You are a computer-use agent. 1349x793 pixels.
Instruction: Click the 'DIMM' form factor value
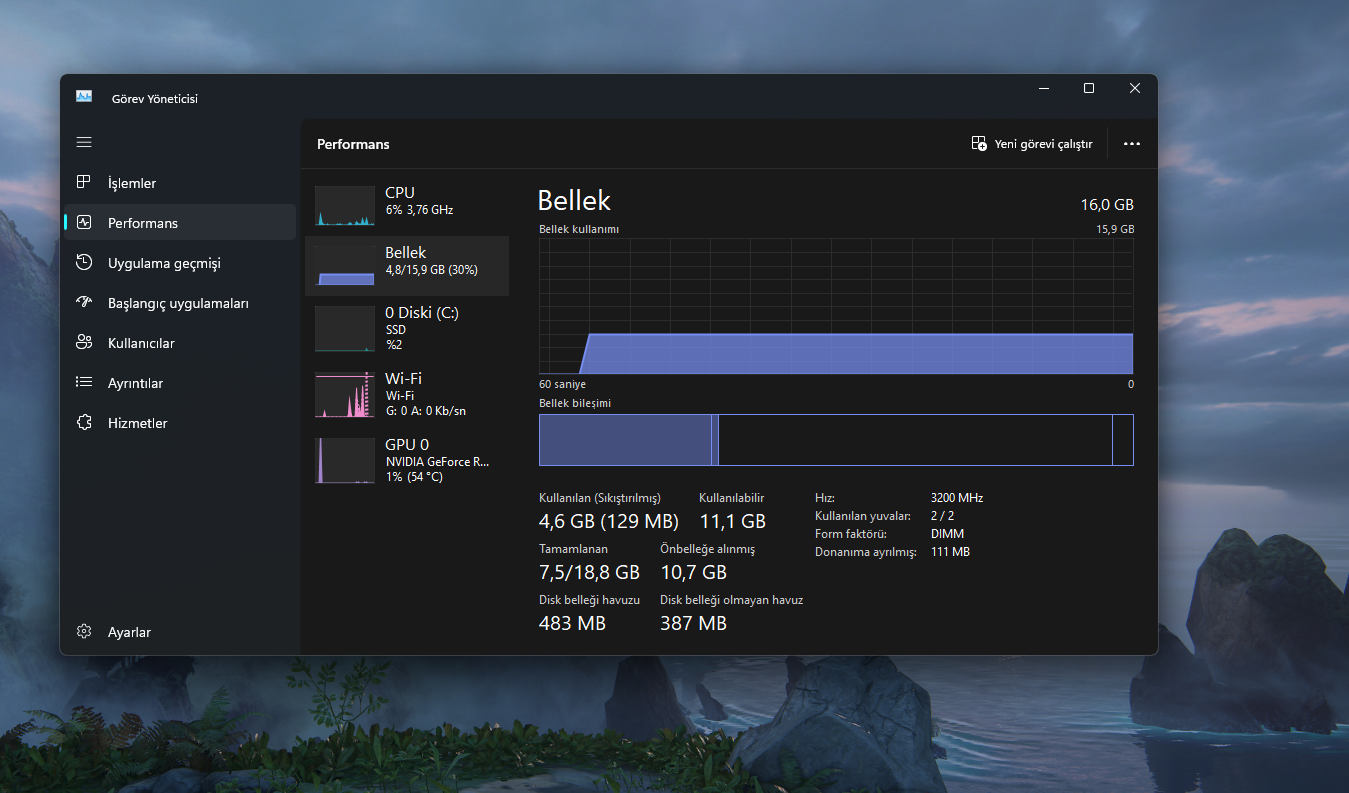[947, 534]
